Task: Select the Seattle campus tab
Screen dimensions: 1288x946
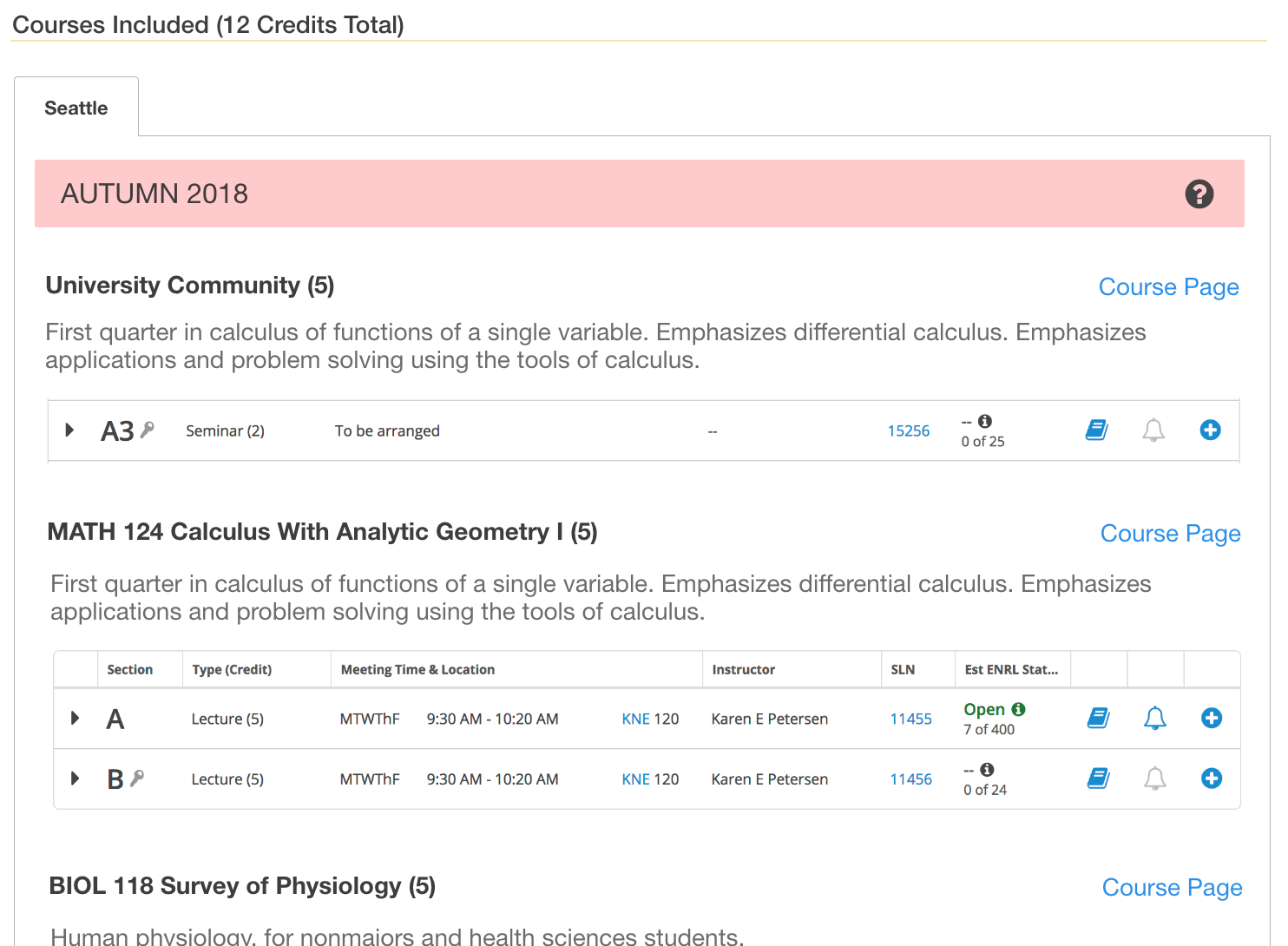Action: pos(76,108)
